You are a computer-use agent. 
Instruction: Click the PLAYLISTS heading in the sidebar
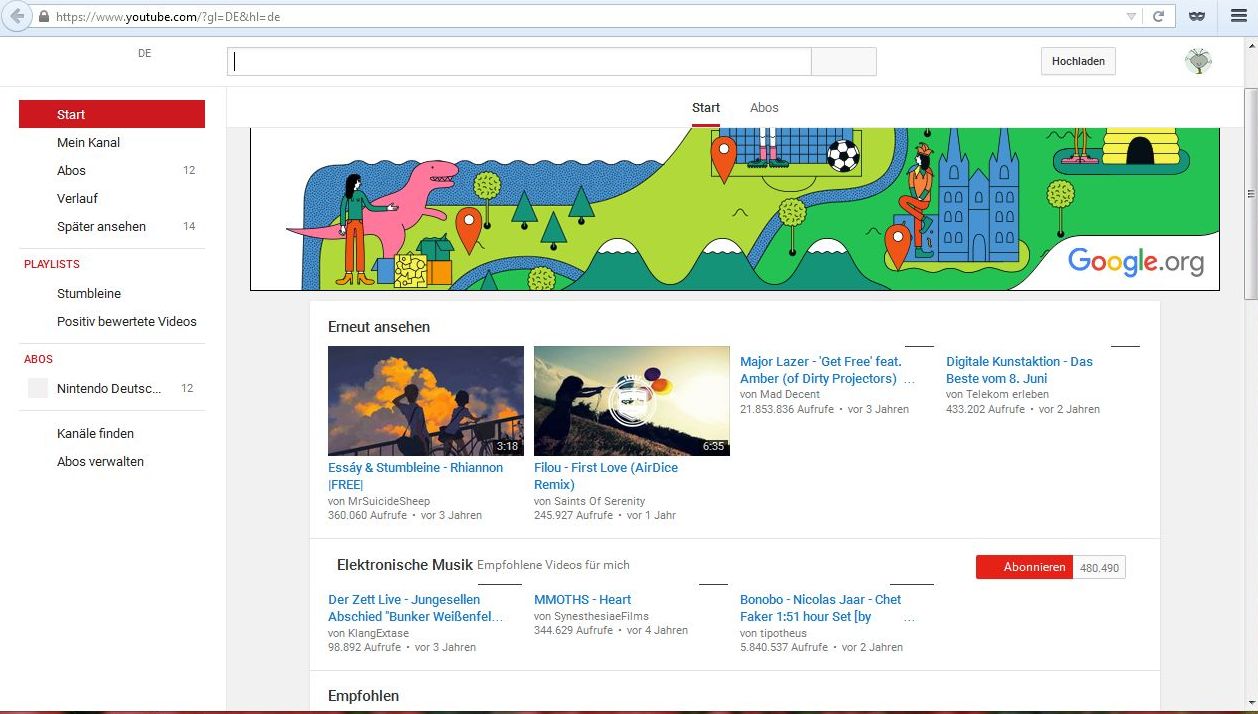click(52, 264)
